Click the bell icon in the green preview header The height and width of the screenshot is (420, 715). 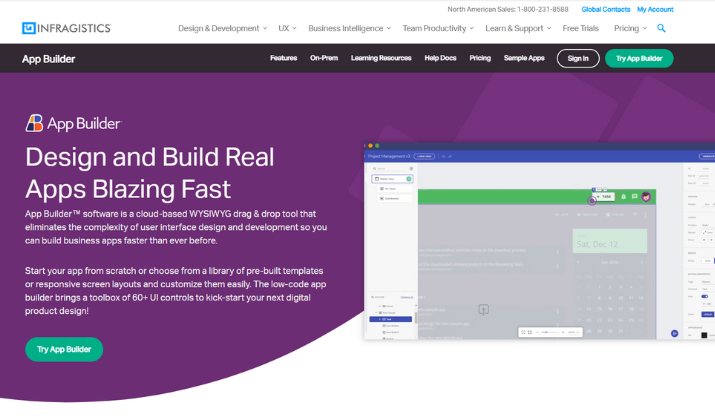623,197
